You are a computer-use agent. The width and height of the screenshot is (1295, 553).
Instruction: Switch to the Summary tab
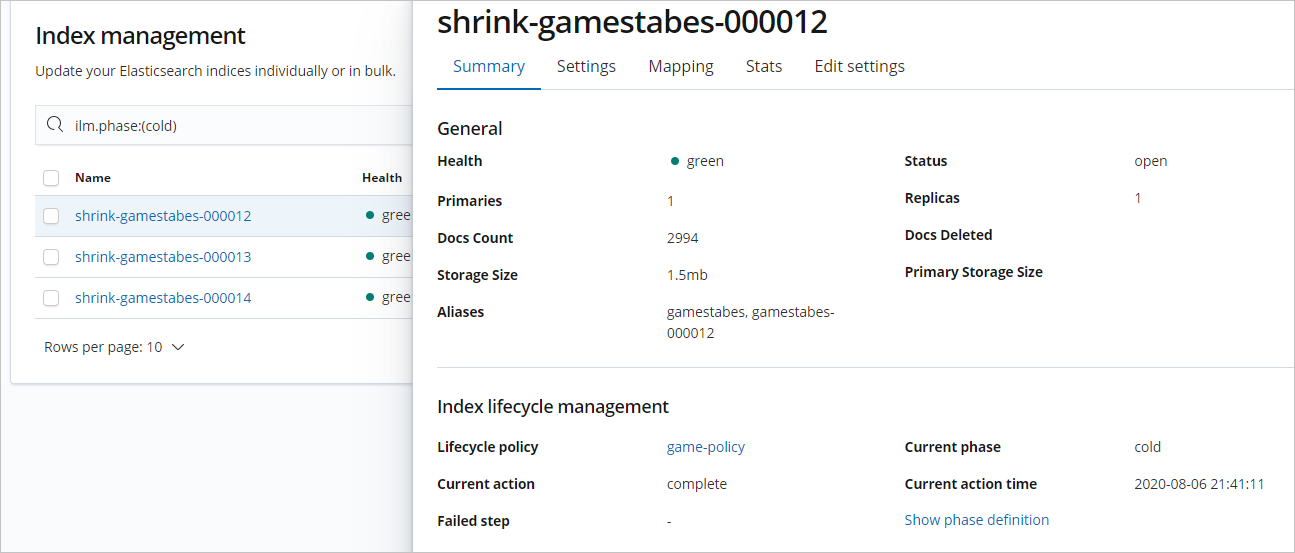pos(489,66)
